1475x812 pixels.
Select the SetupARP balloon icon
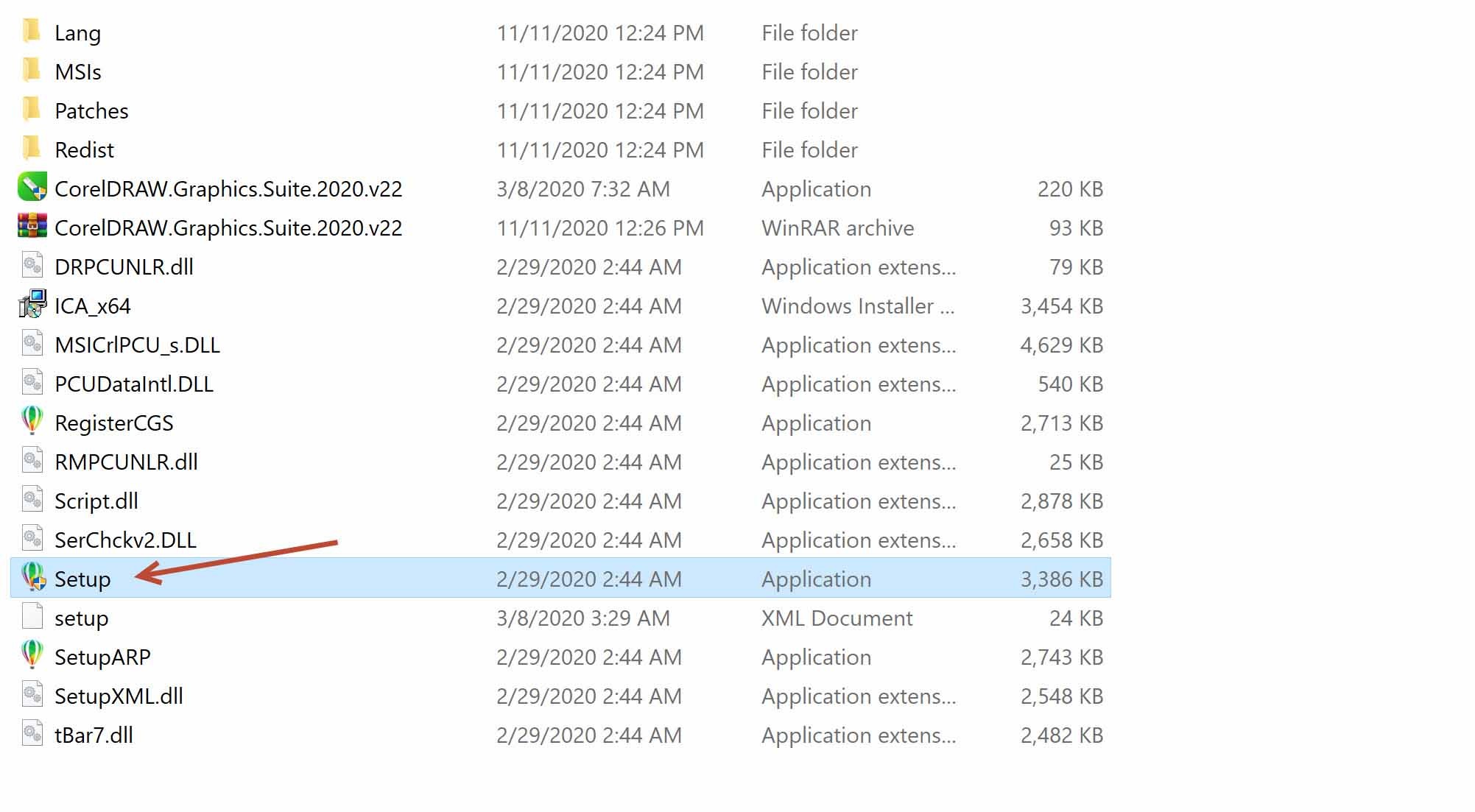tap(32, 656)
